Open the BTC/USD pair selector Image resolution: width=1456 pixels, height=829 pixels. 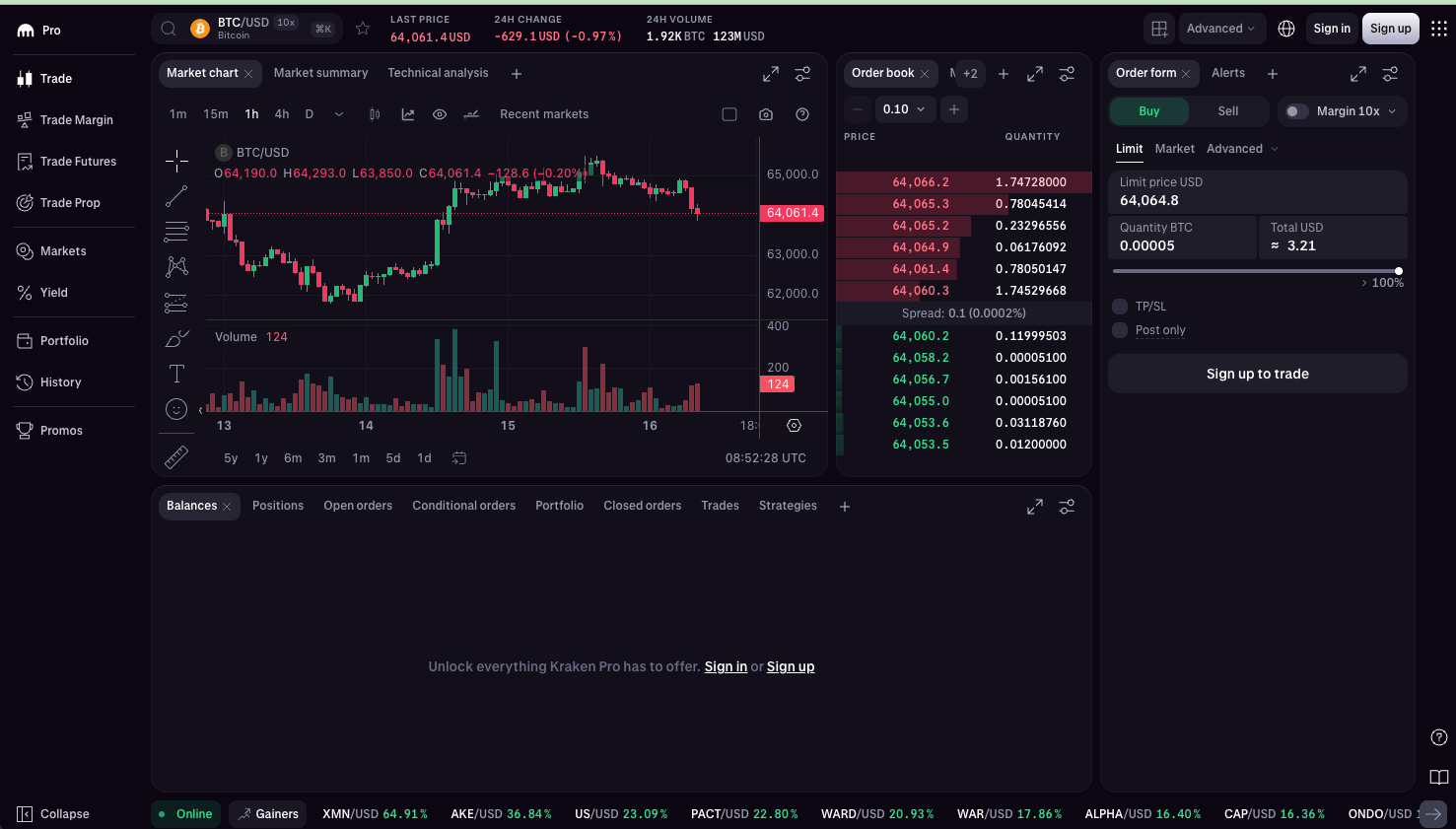247,29
